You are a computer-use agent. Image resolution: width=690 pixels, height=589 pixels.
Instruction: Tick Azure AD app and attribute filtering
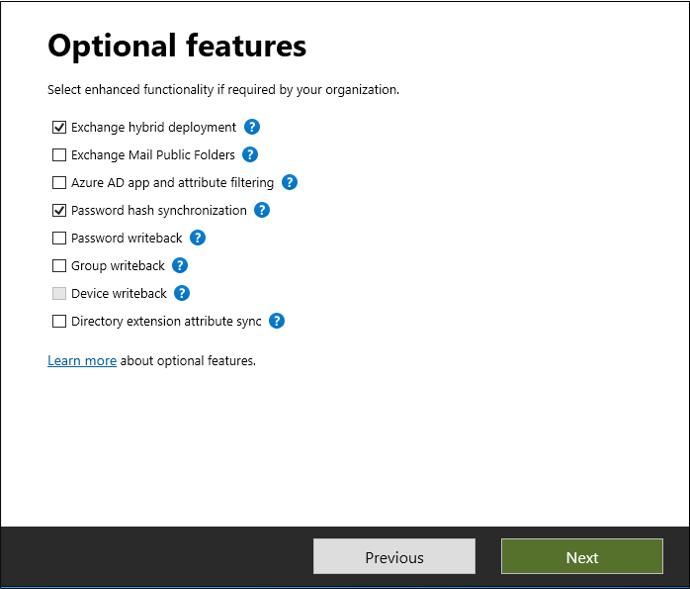(x=59, y=183)
